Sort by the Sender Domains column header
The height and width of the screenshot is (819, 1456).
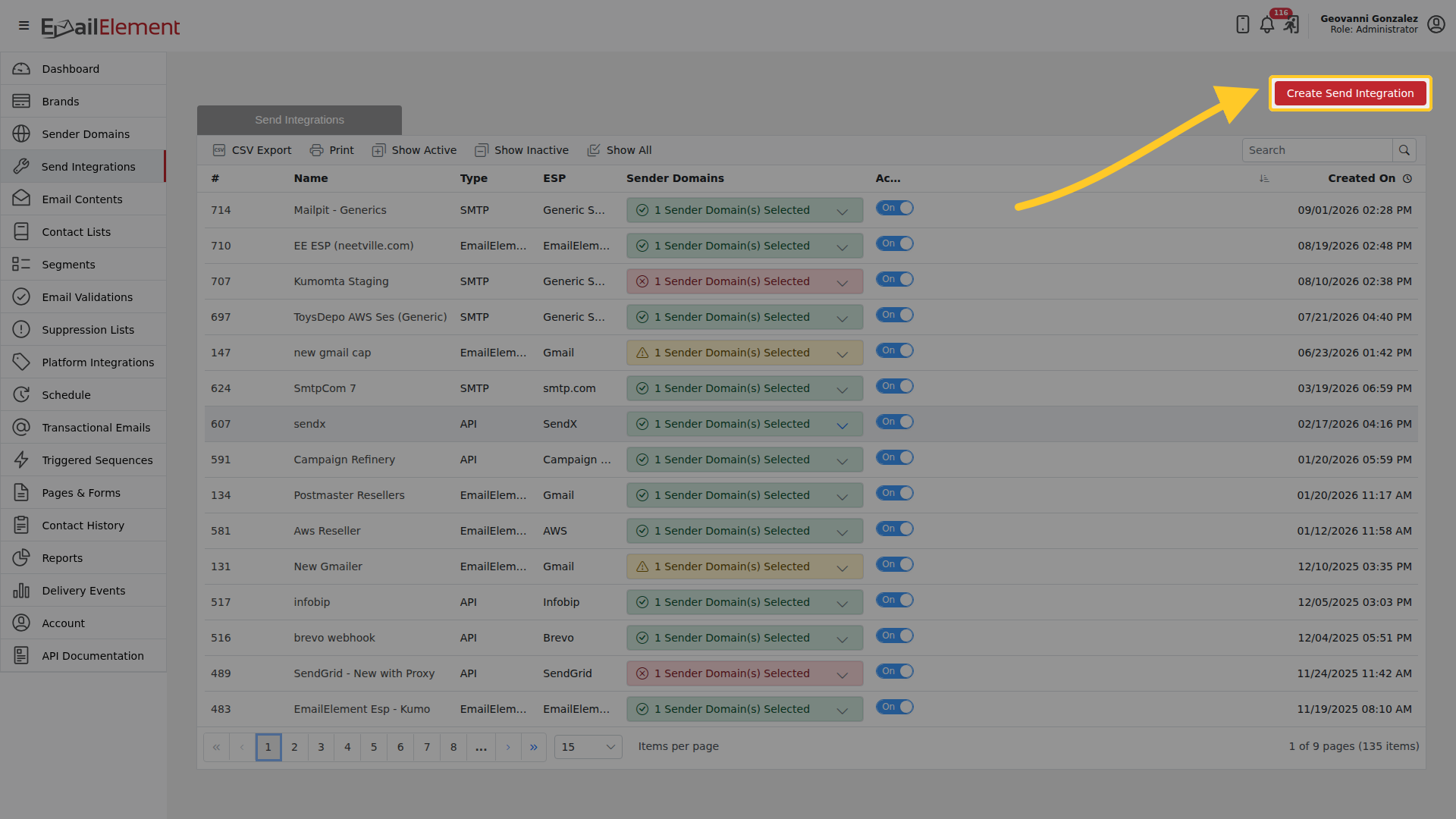pyautogui.click(x=675, y=178)
